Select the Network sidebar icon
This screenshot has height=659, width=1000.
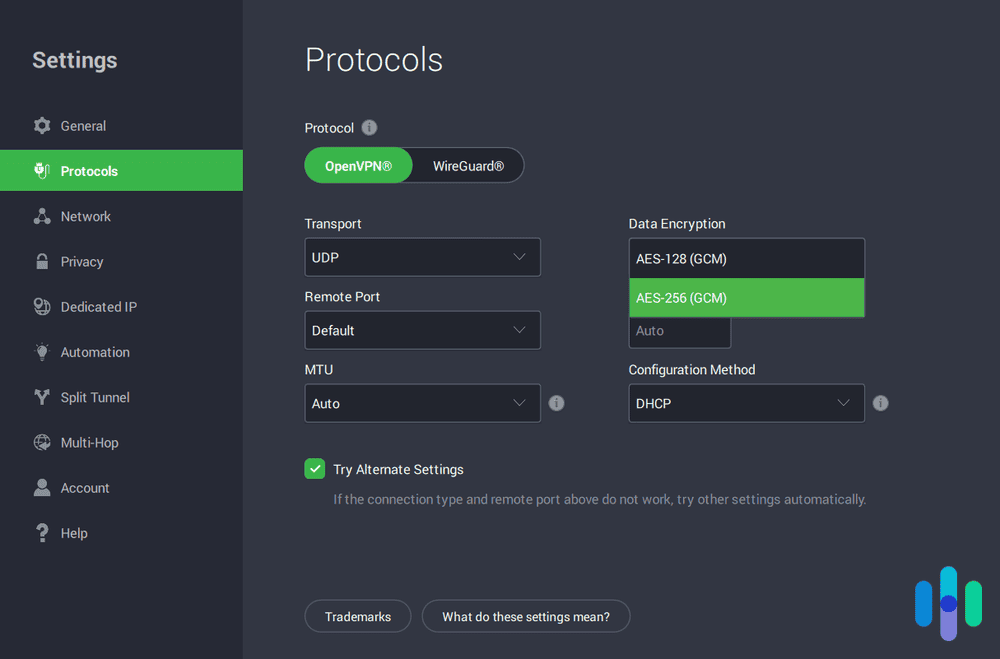click(x=41, y=216)
